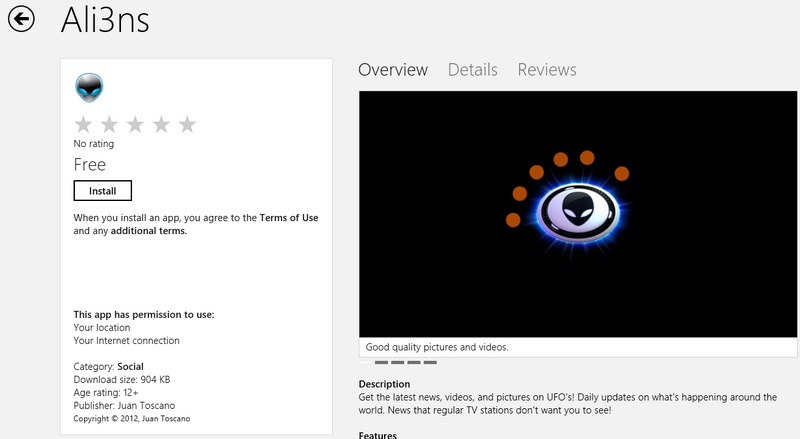Click the Ali3ns page title
Screen dimensions: 800x439
pyautogui.click(x=105, y=20)
